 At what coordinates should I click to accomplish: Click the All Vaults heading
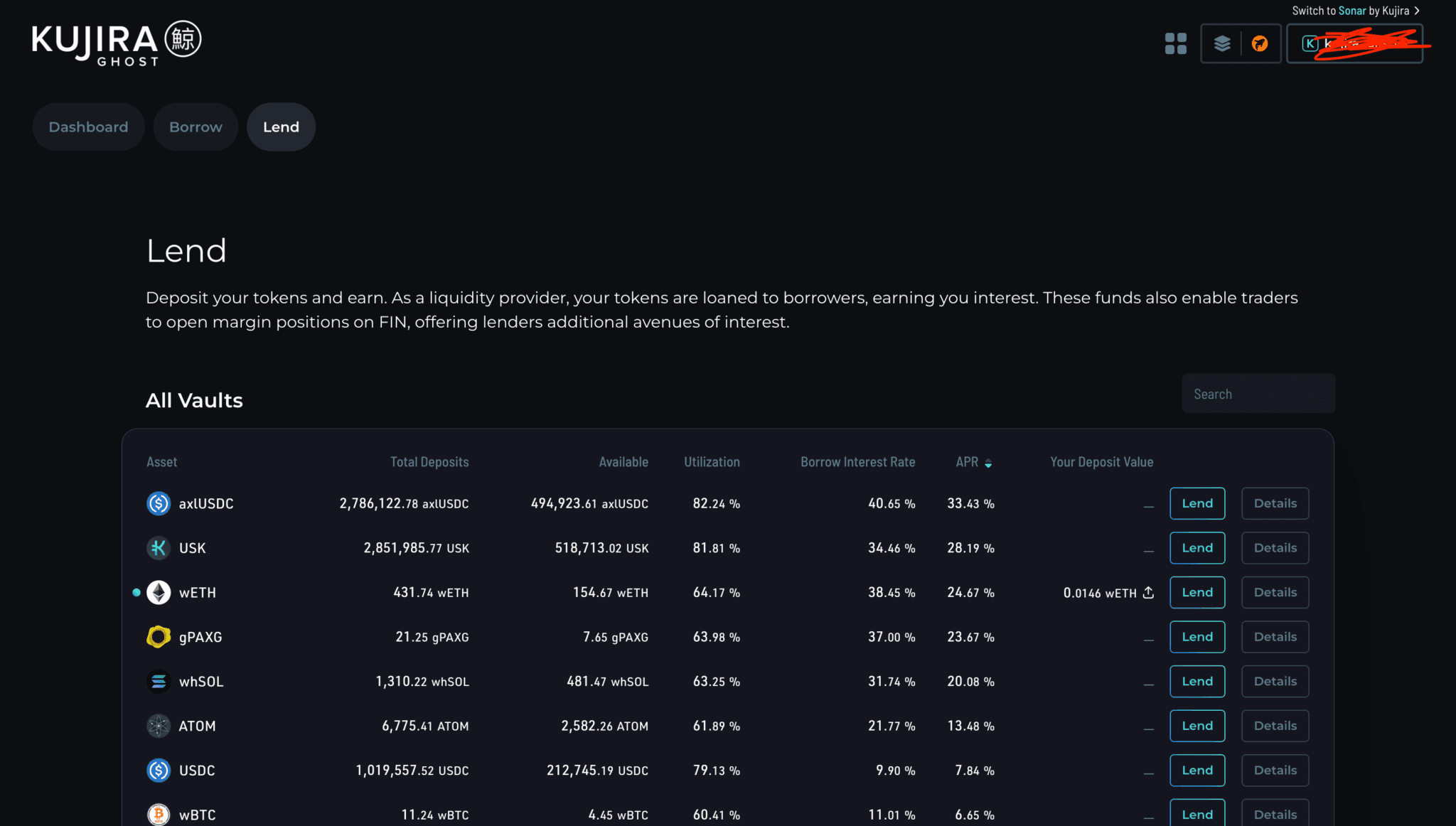point(194,400)
